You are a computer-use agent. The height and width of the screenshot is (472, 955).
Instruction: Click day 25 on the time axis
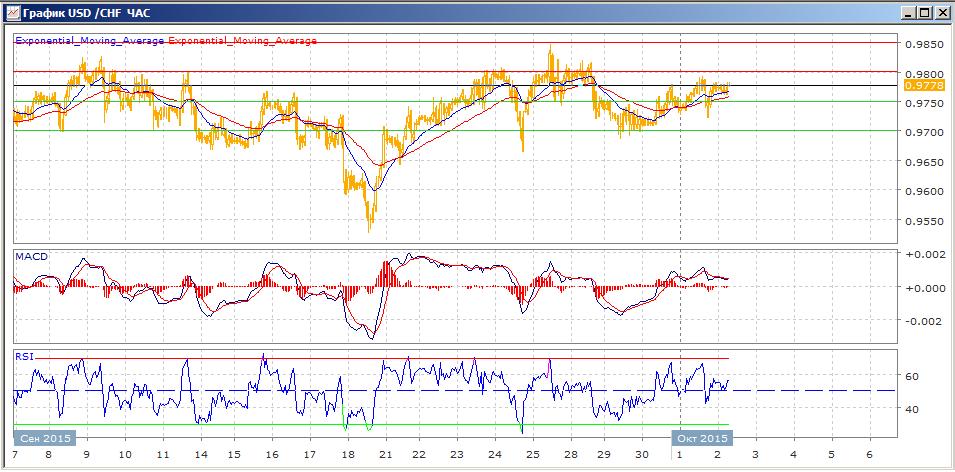(532, 454)
